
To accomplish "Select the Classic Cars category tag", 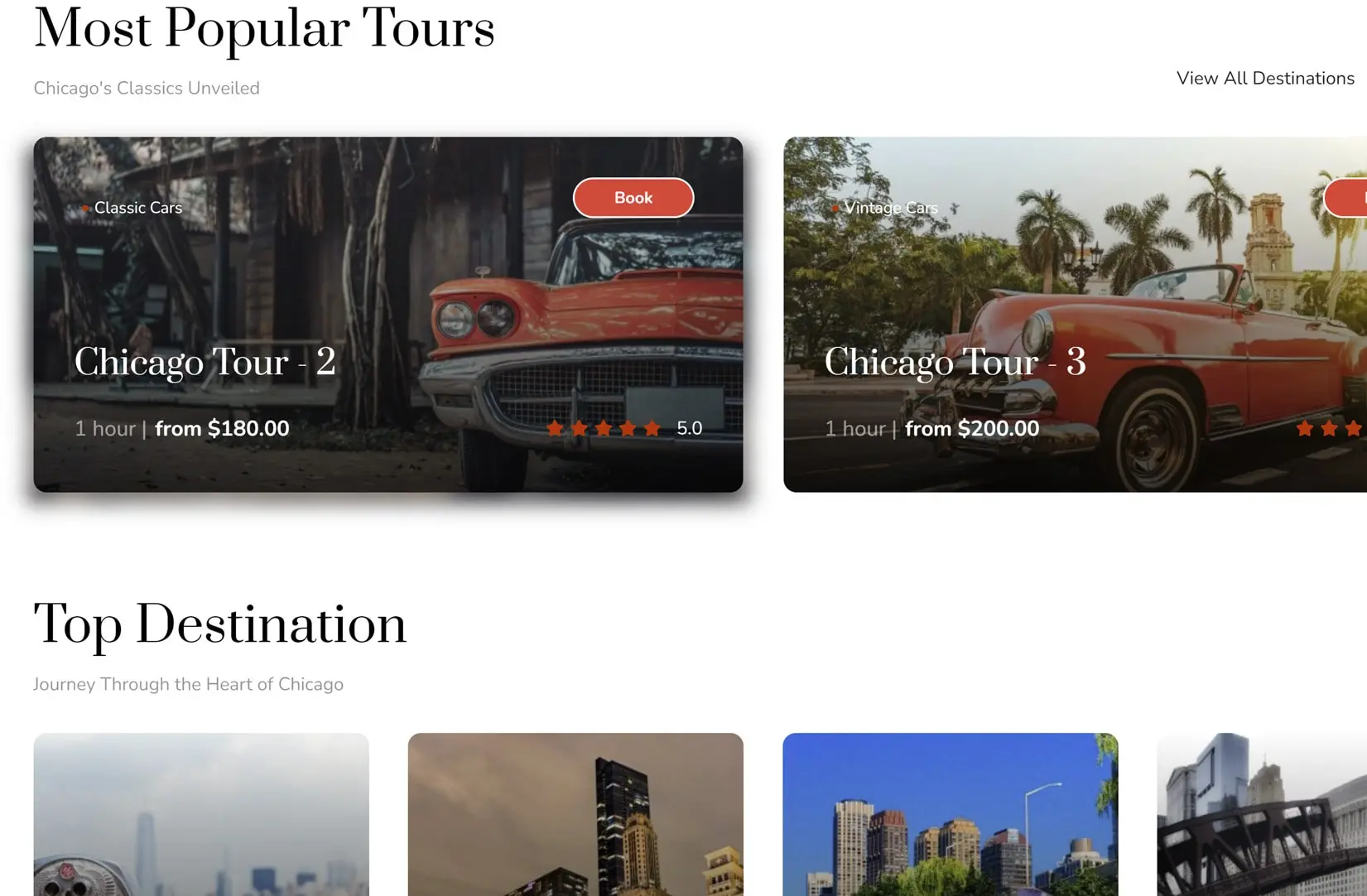I will [x=137, y=208].
